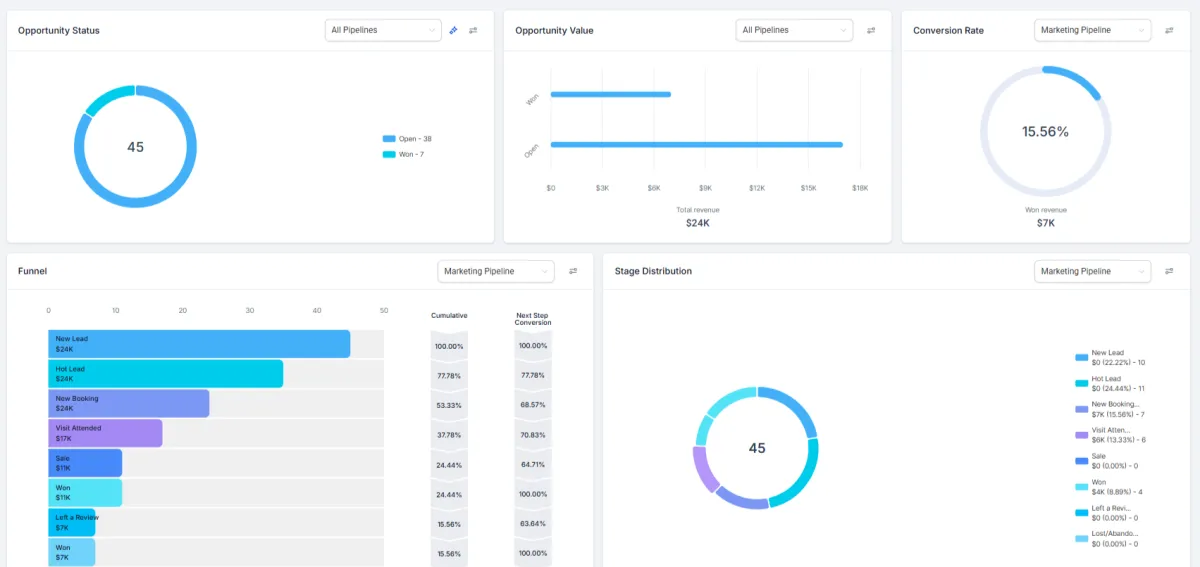Click the Stage Distribution donut center 45

(x=756, y=448)
